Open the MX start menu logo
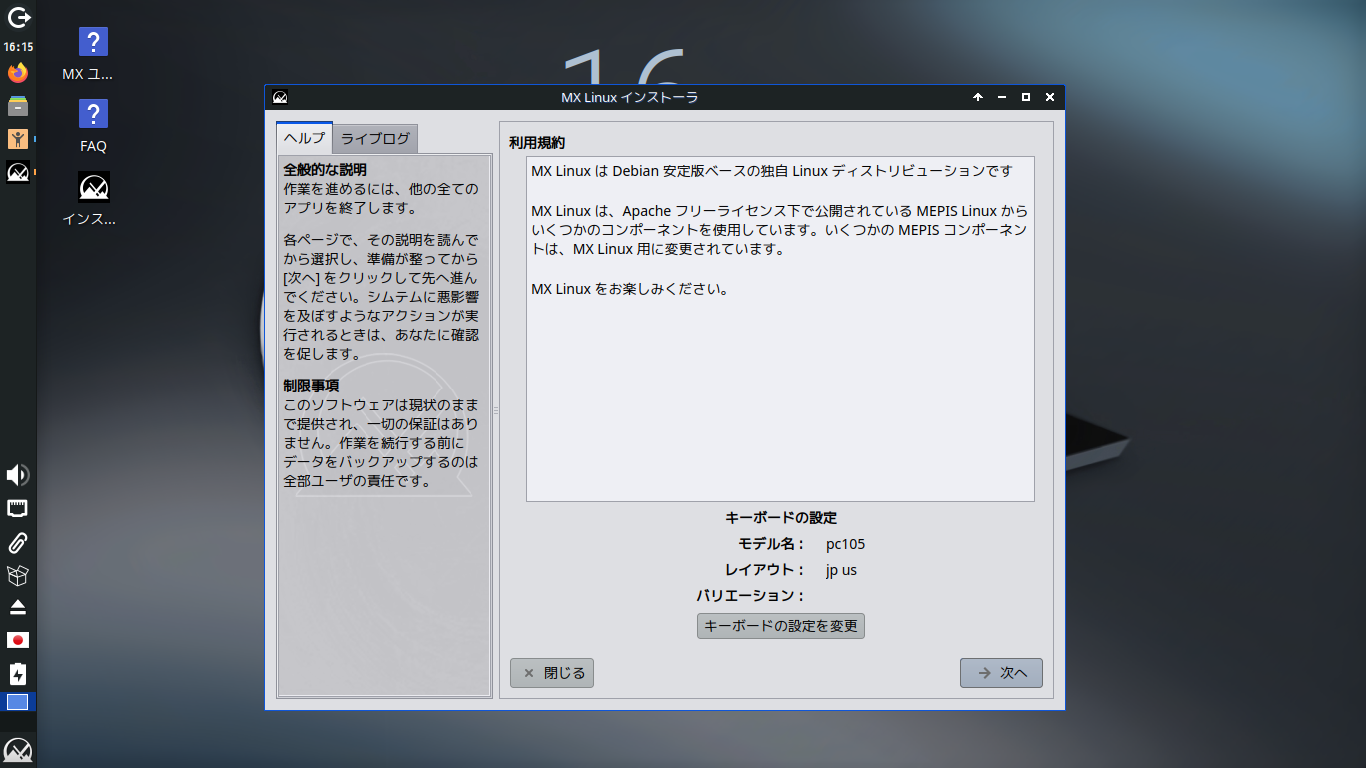Screen dimensions: 1366x768 (18, 749)
